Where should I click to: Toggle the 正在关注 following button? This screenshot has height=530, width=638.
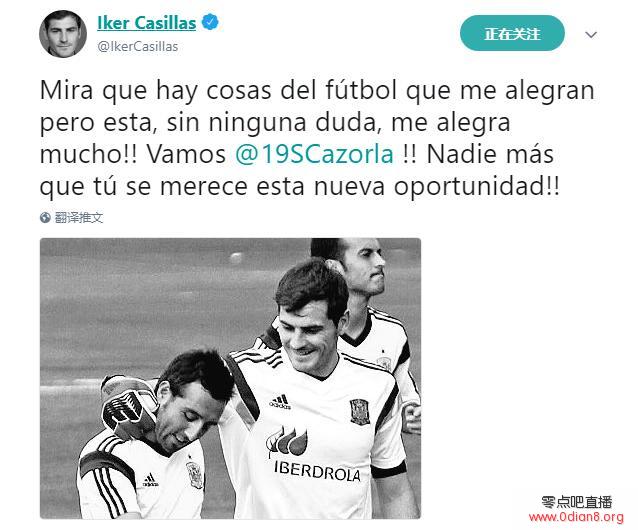[x=512, y=33]
